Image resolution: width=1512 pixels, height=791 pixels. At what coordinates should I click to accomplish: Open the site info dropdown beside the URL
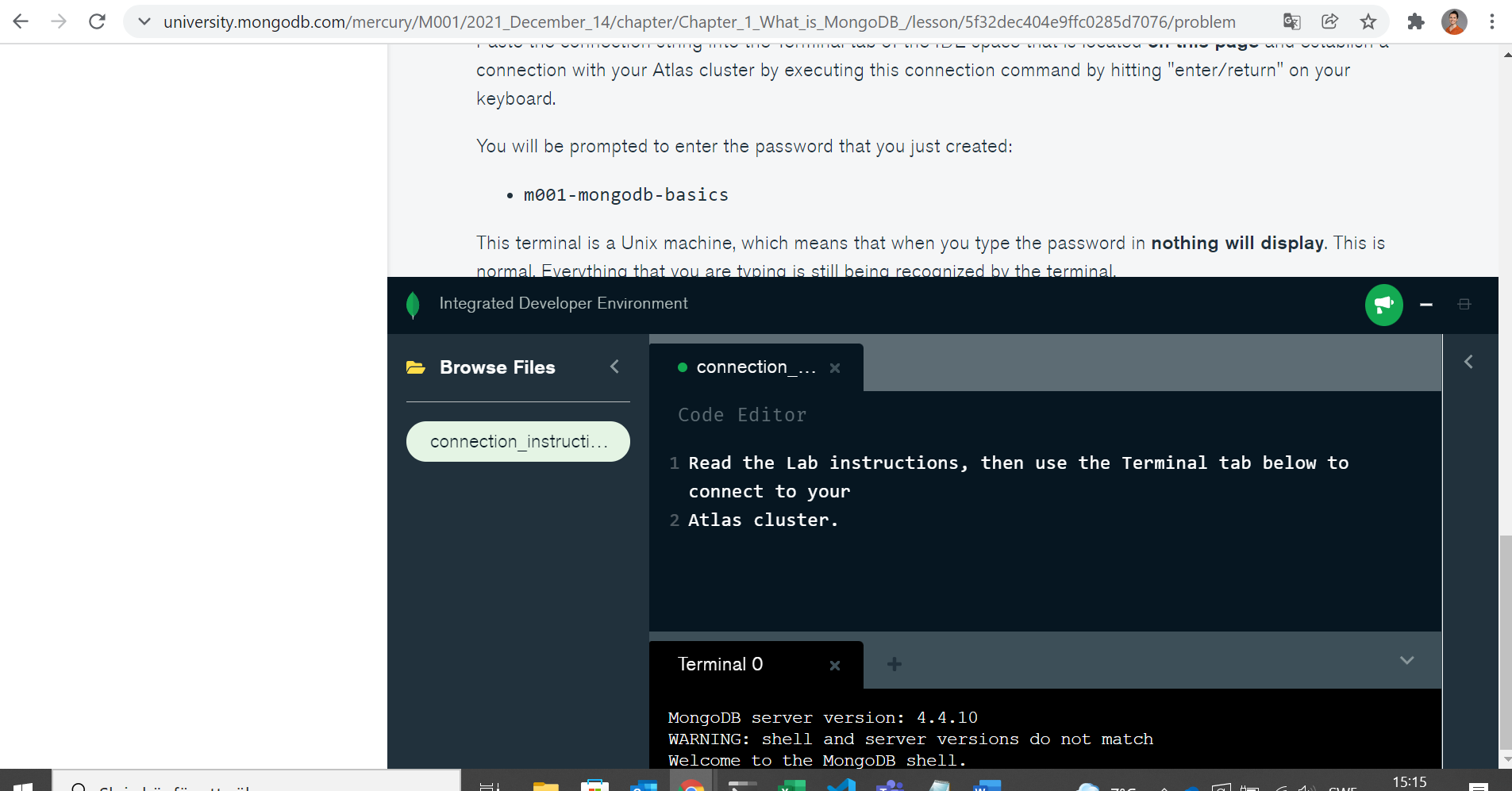[144, 21]
